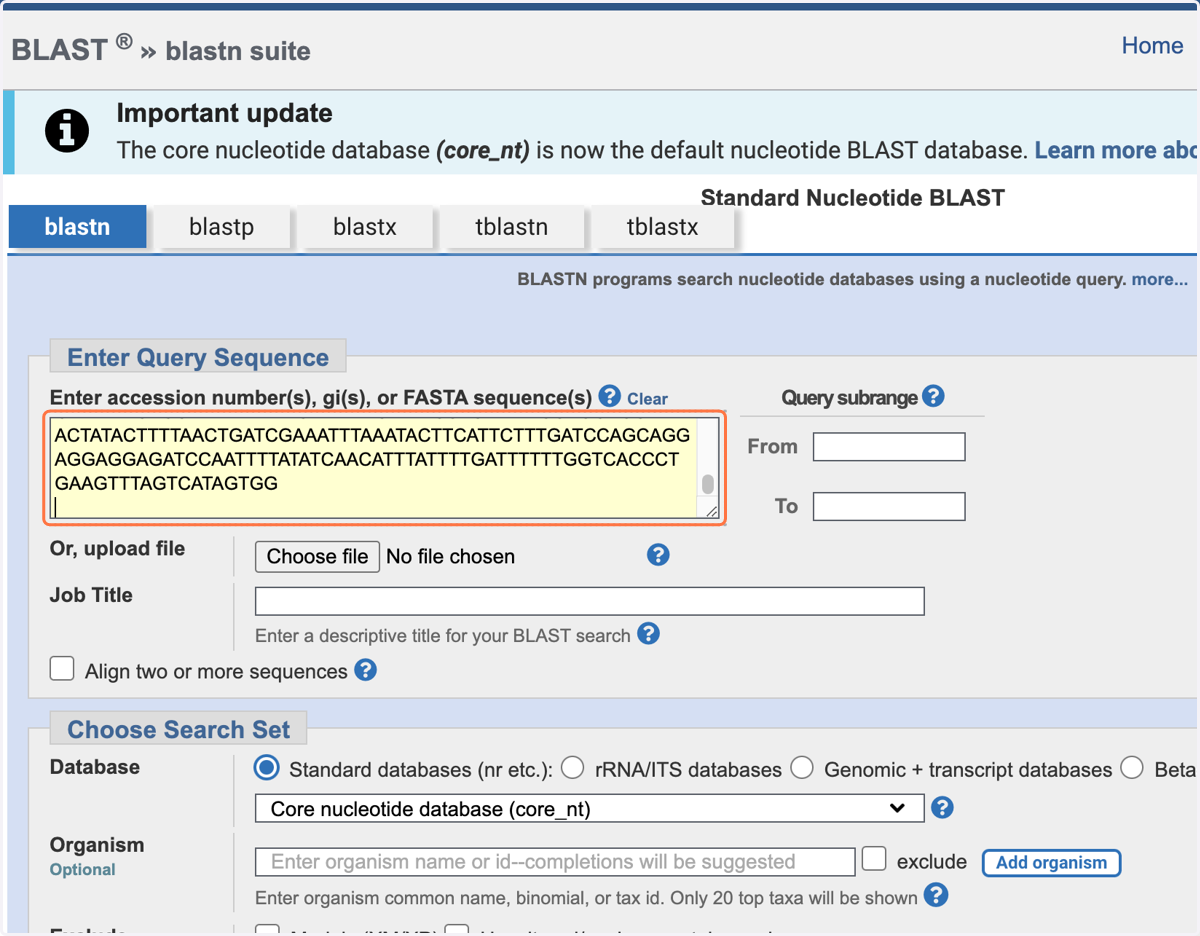The height and width of the screenshot is (936, 1200).
Task: Click the query sequence text area
Action: pos(376,467)
